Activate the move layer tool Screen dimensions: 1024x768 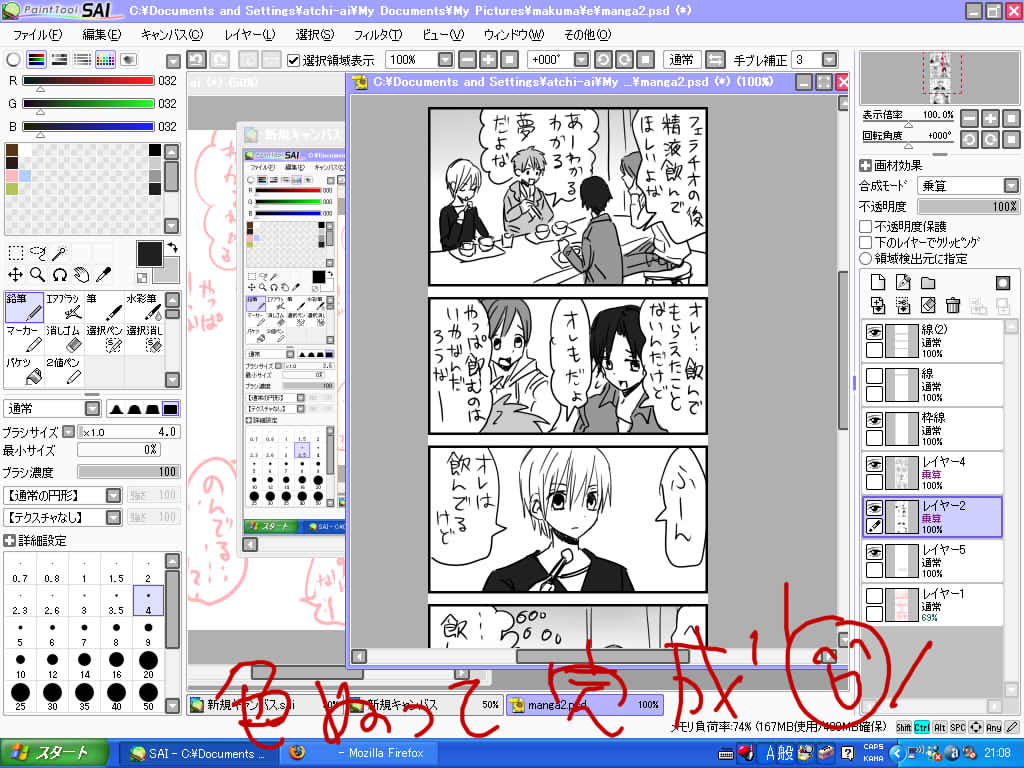coord(16,275)
